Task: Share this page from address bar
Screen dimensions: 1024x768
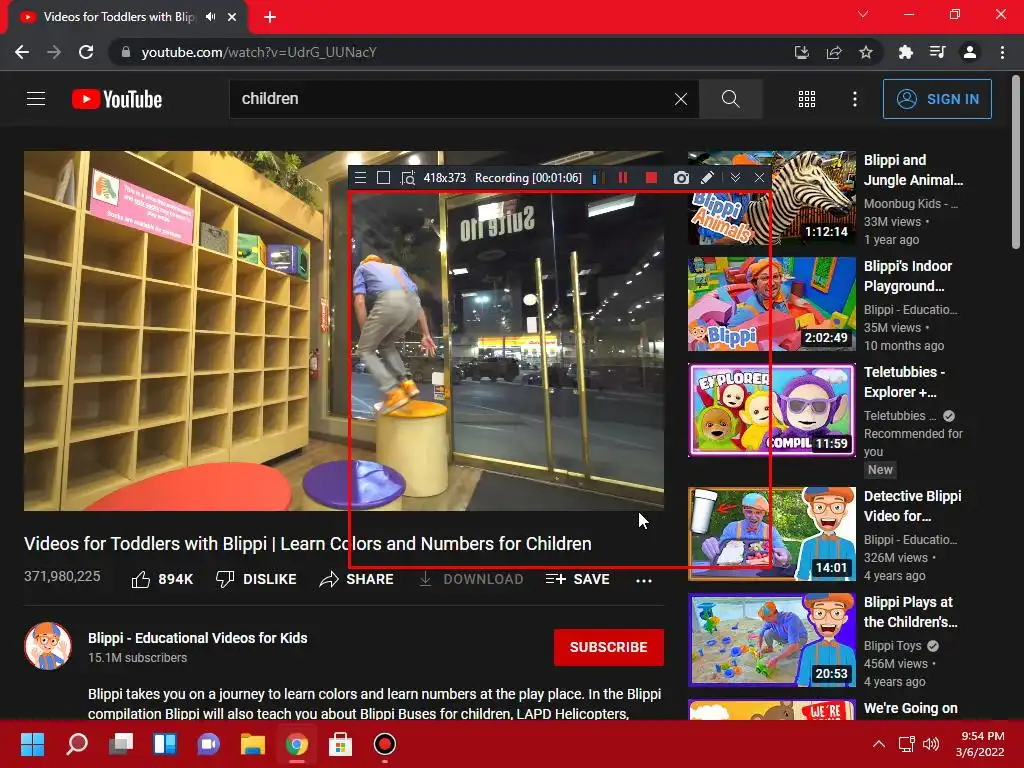Action: click(x=834, y=52)
